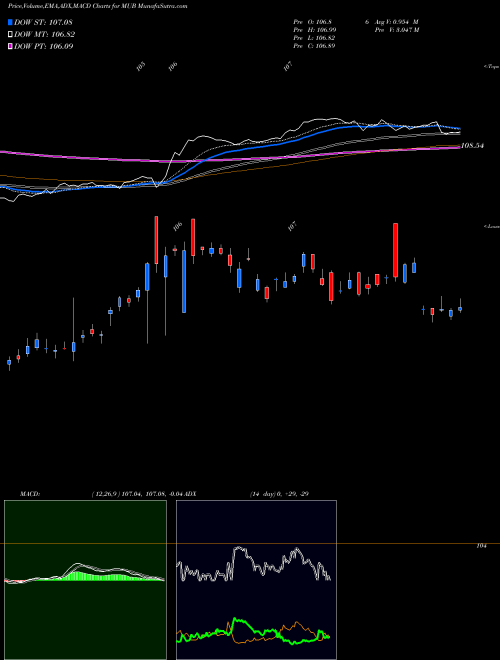Open the green MACD histogram panel
Image resolution: width=500 pixels, height=660 pixels.
click(x=85, y=580)
